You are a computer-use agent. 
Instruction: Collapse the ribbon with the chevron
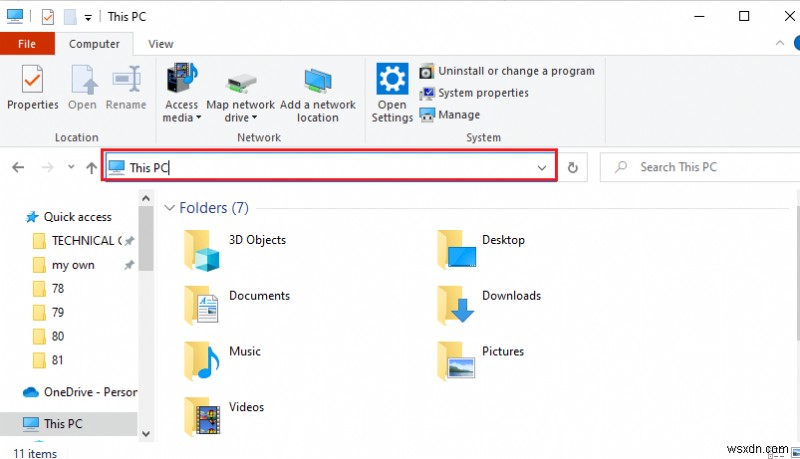click(x=780, y=43)
